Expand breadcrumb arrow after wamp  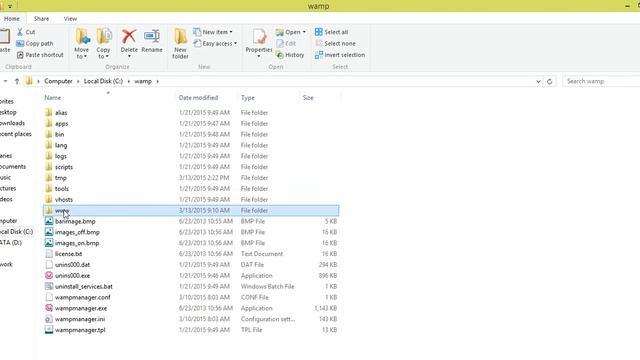click(158, 81)
